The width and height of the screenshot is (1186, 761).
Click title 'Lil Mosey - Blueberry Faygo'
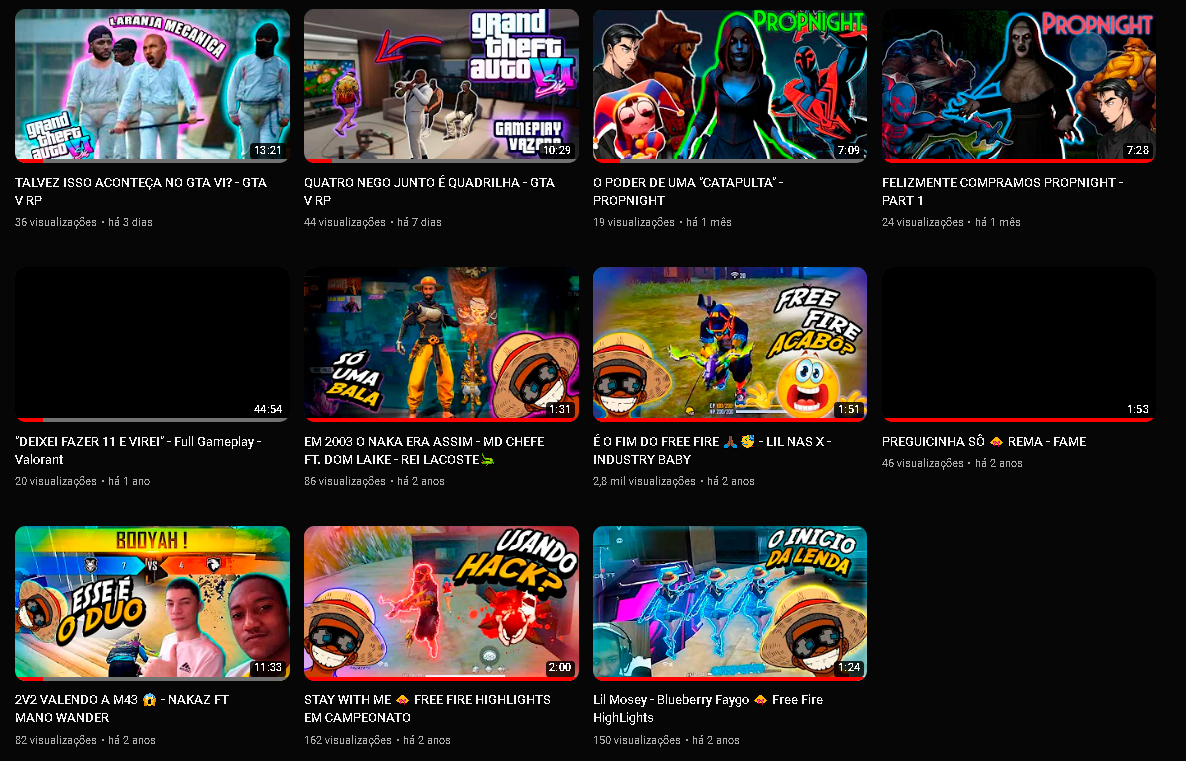click(x=707, y=709)
